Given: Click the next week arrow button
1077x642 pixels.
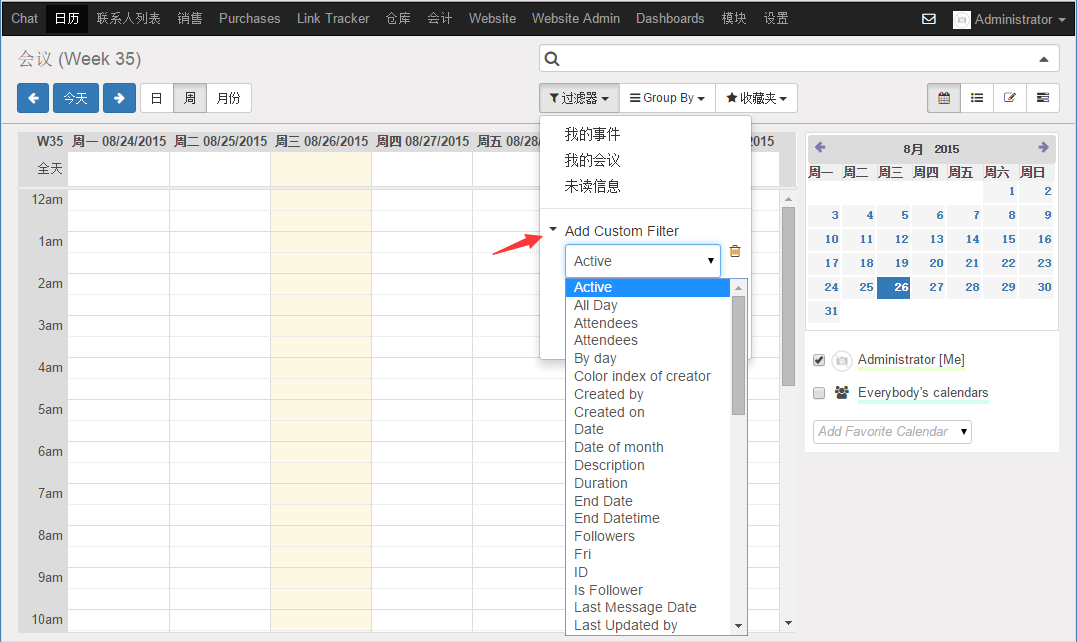Looking at the screenshot, I should 119,98.
